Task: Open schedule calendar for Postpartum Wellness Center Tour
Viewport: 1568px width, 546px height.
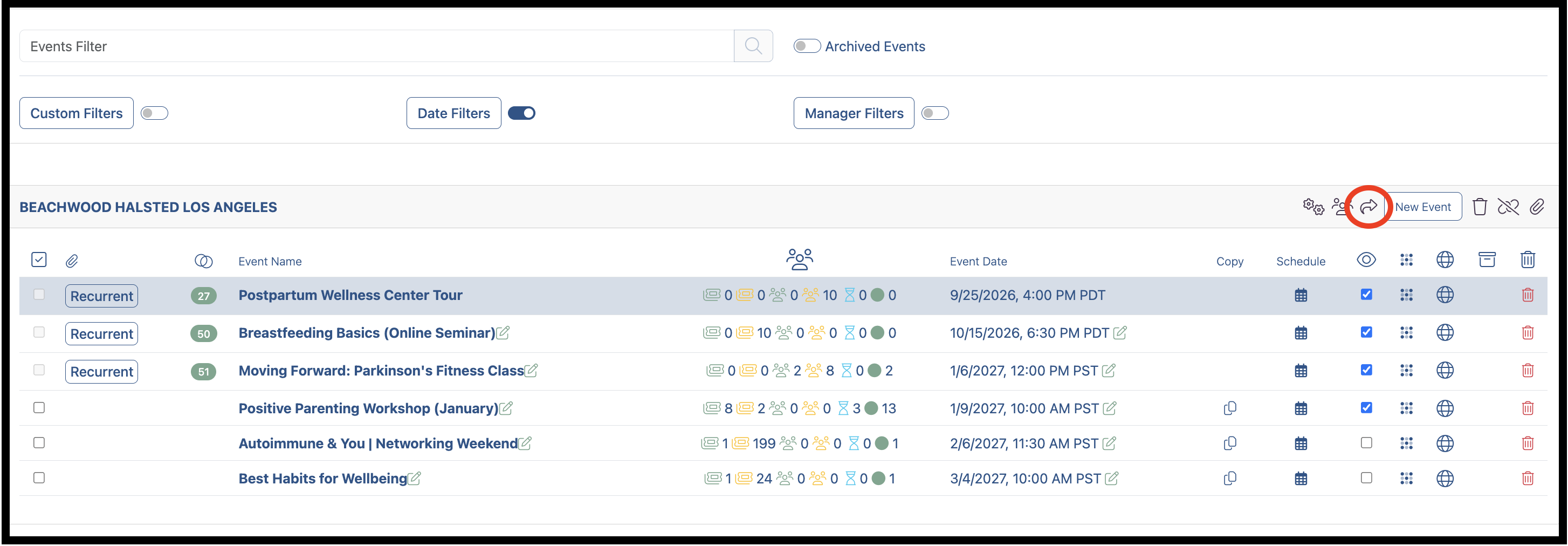Action: coord(1301,296)
